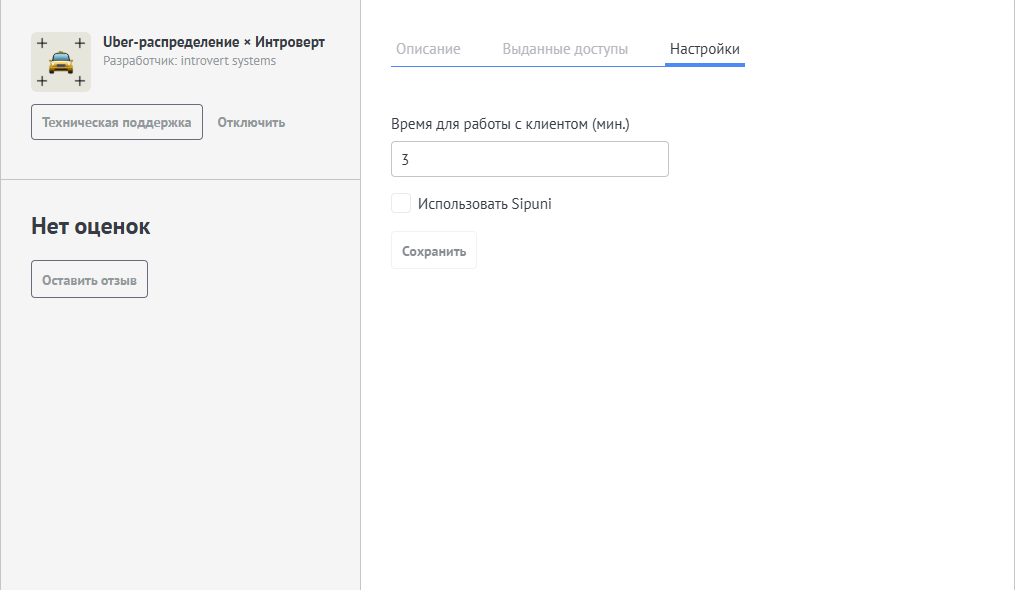
Task: Click the Время для работы с клиентом label
Action: 510,124
